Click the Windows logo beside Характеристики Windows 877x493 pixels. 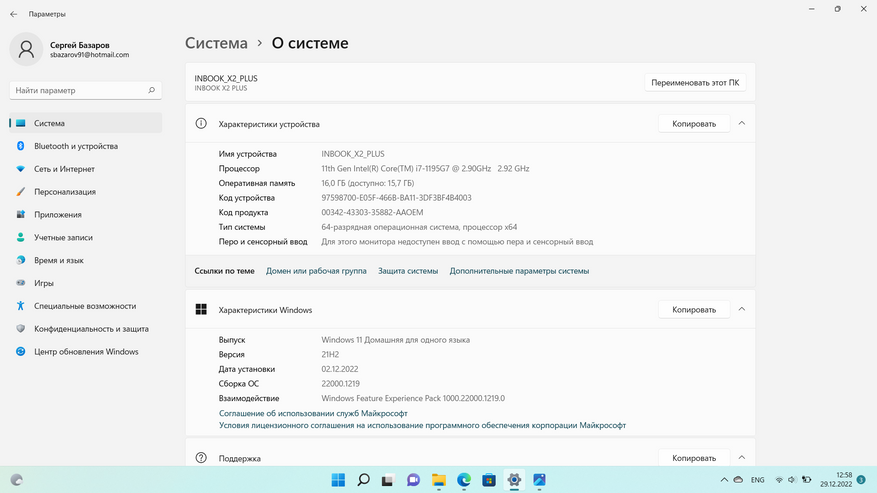click(201, 309)
